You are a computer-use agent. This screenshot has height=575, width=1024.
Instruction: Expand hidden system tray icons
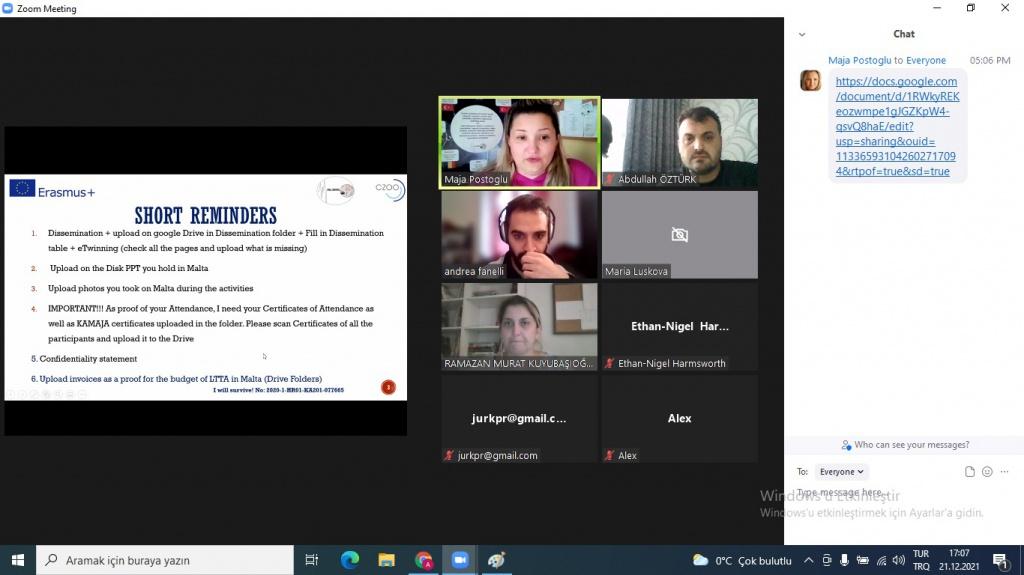808,560
